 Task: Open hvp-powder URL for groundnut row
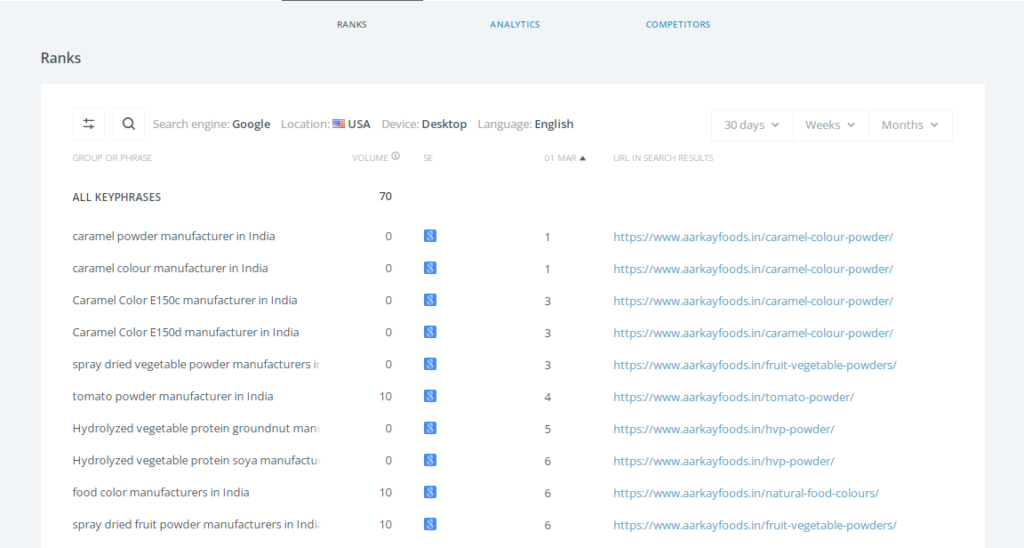724,429
